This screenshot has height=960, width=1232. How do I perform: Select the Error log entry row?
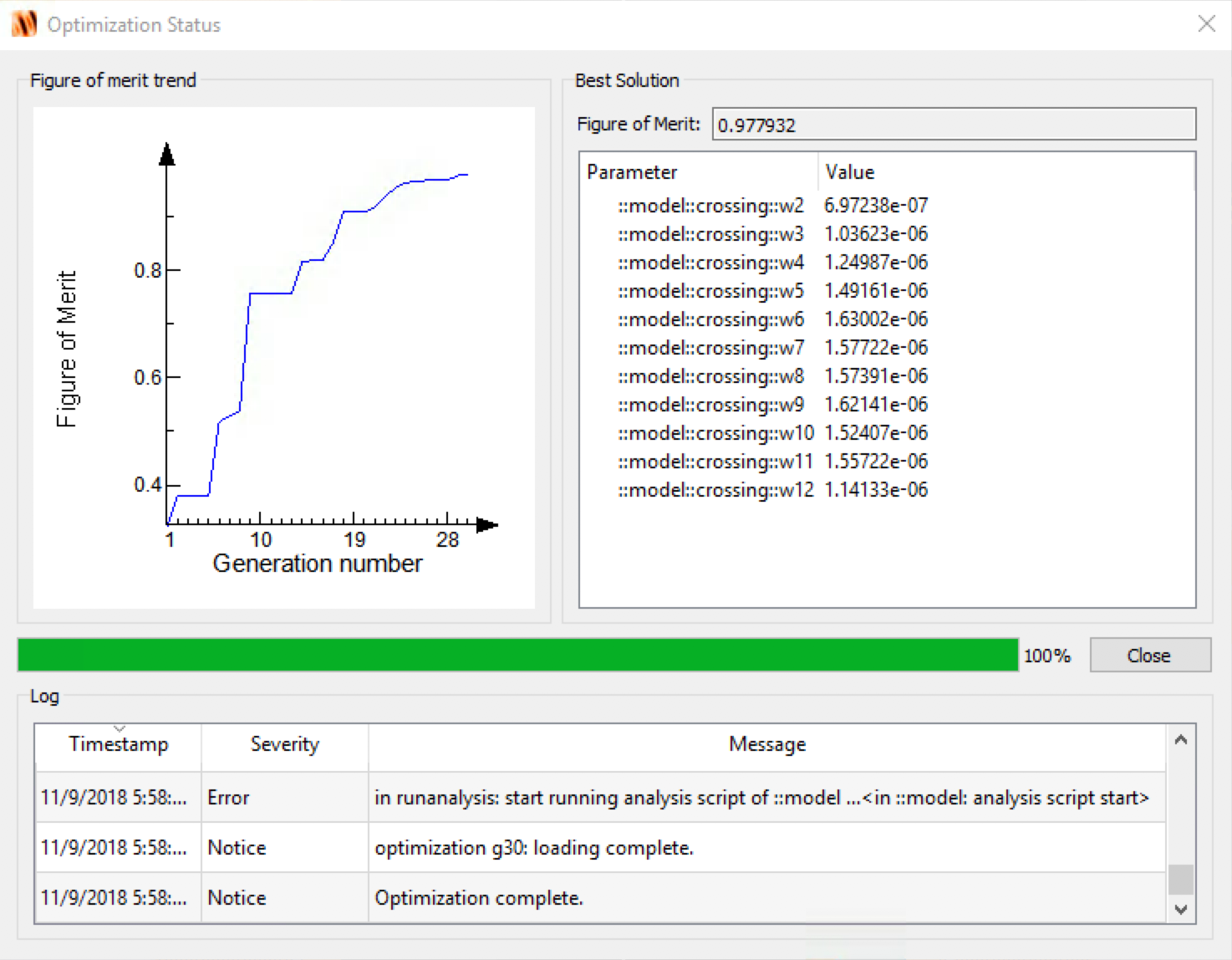pos(598,798)
